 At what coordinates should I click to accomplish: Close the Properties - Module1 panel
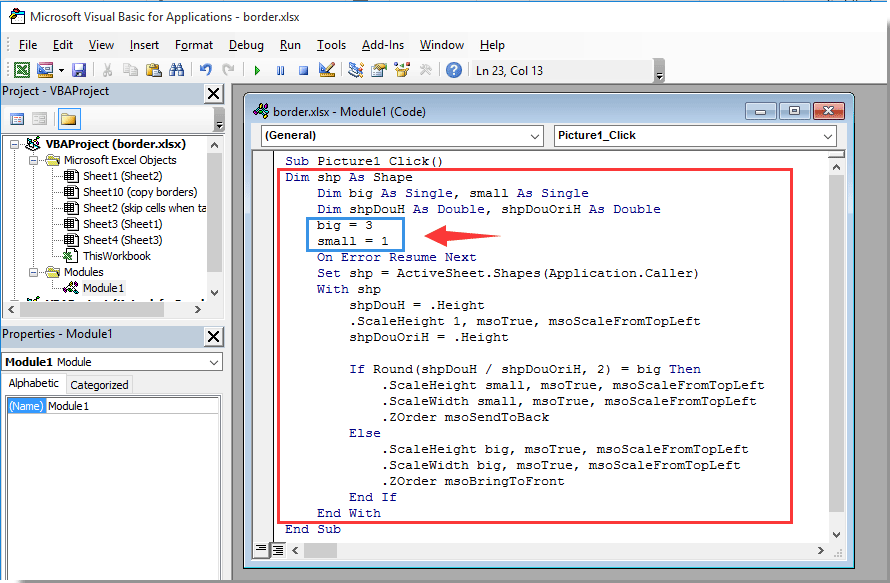click(213, 336)
